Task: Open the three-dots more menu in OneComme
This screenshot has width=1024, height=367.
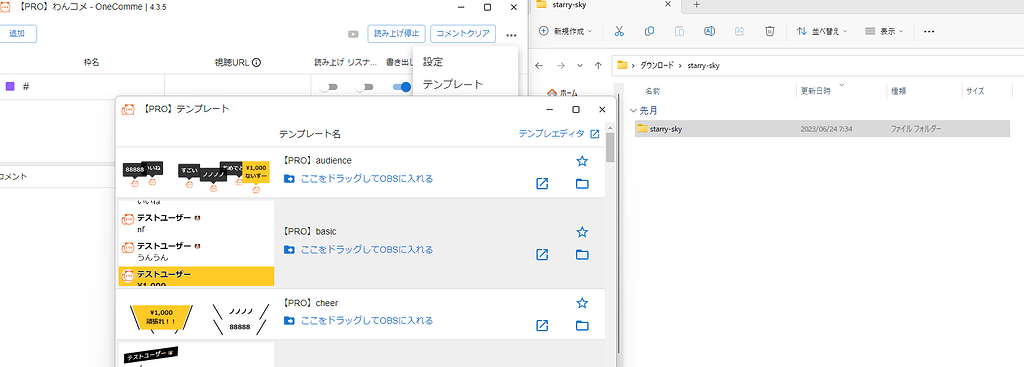Action: coord(511,34)
